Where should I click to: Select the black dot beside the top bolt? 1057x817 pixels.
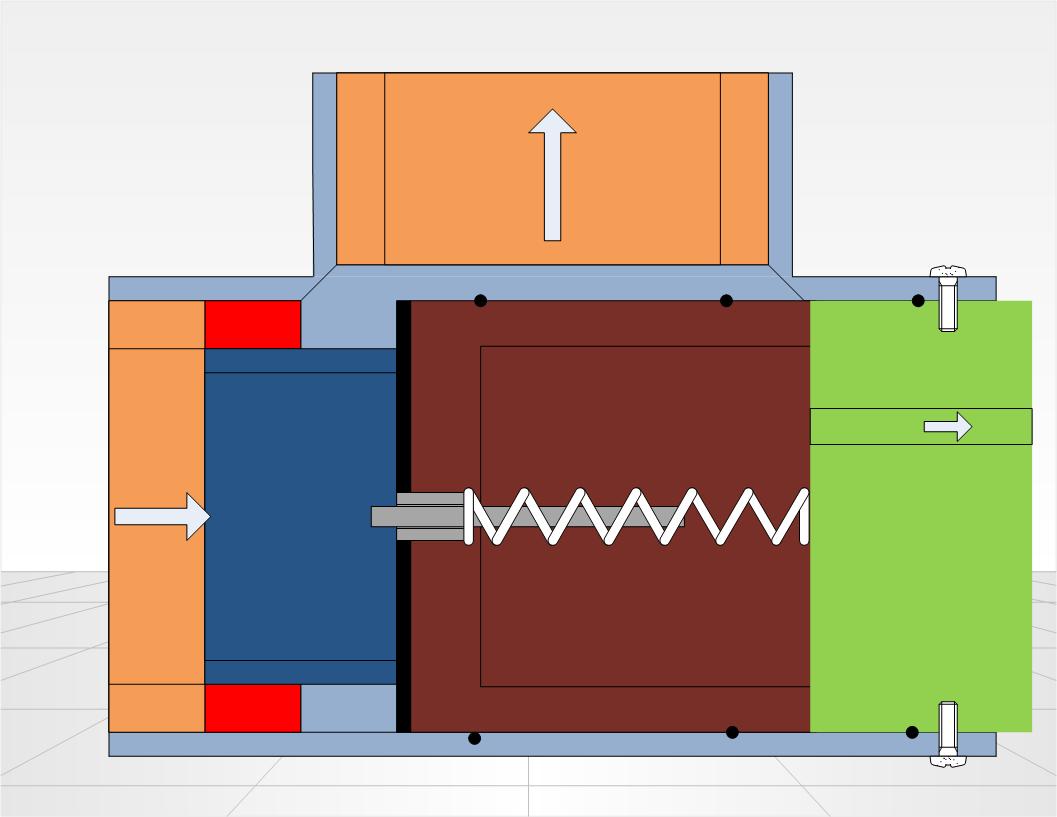(x=918, y=301)
